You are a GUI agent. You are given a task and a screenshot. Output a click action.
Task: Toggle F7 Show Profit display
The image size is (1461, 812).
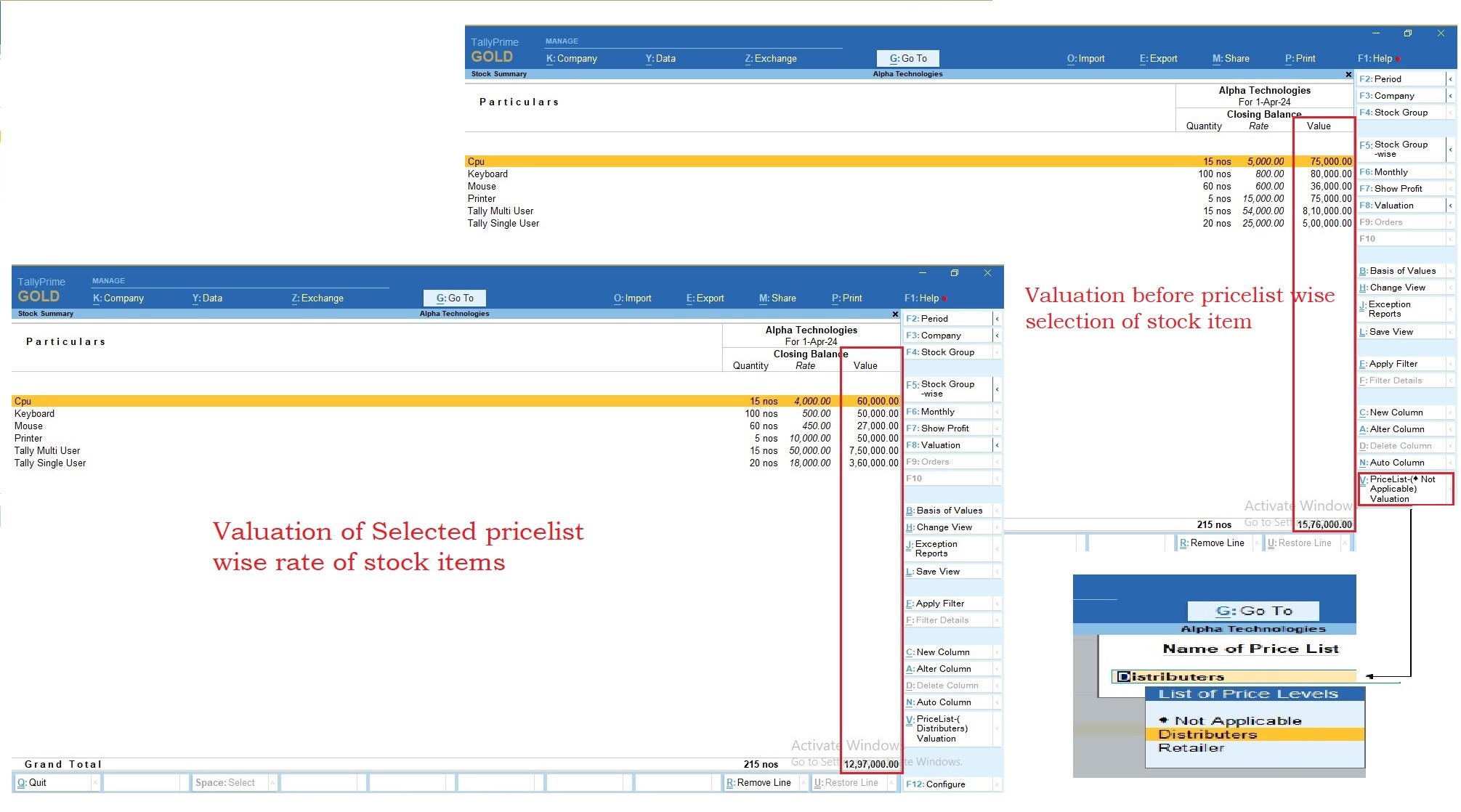(x=942, y=428)
